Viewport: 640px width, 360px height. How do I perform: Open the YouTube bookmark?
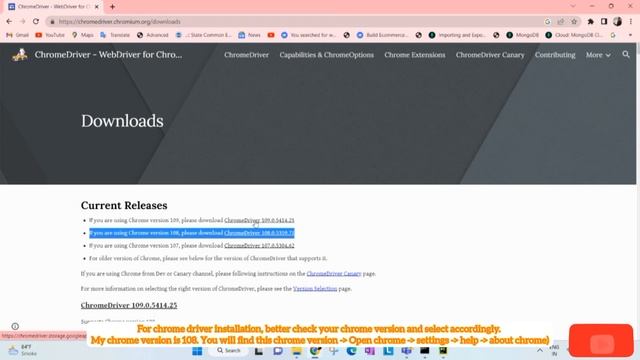coord(50,35)
